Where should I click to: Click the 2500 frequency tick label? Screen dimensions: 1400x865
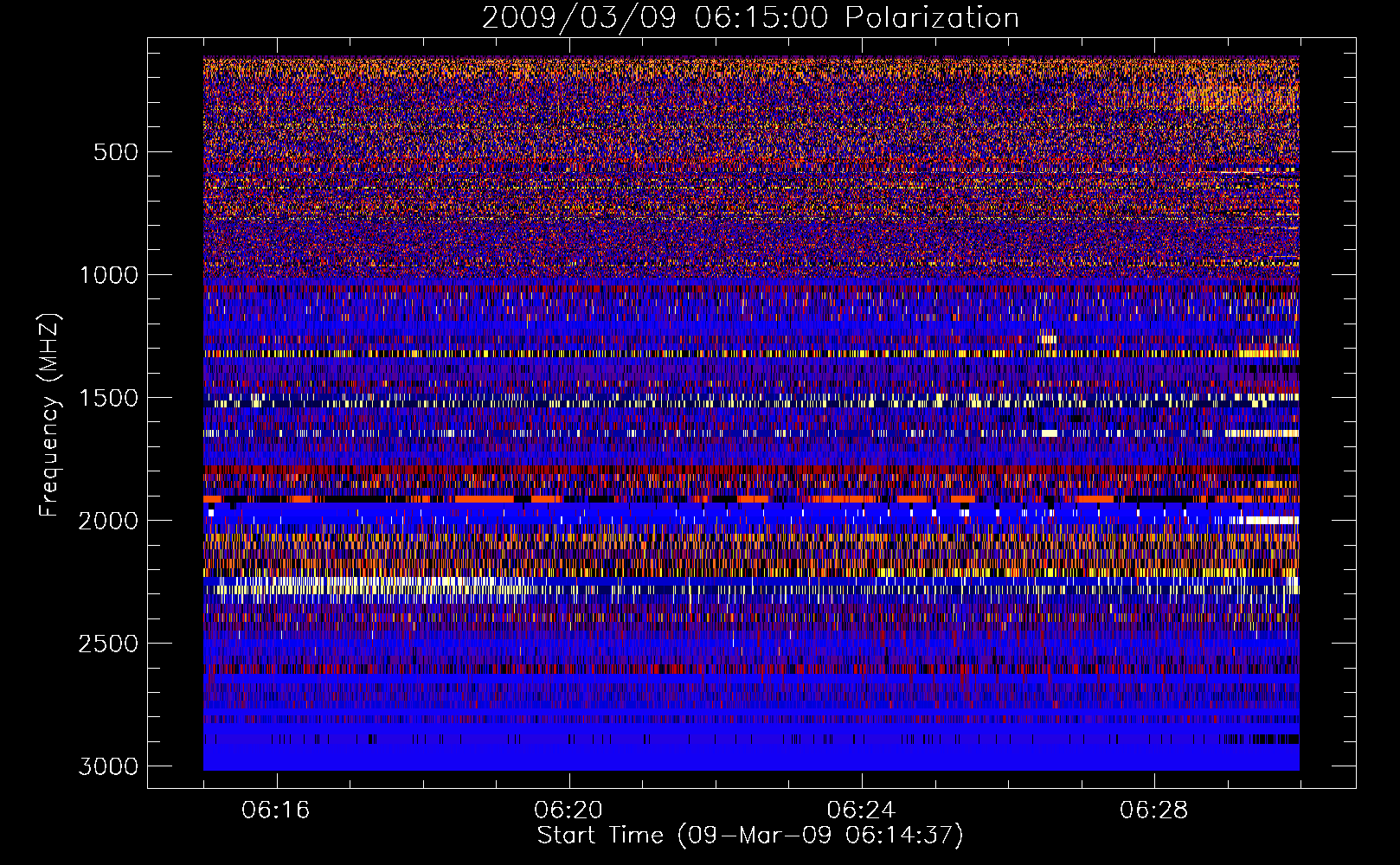point(108,644)
